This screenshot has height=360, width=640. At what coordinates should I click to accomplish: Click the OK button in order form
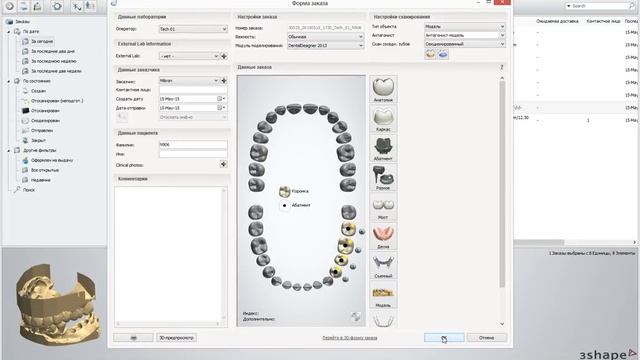(444, 338)
